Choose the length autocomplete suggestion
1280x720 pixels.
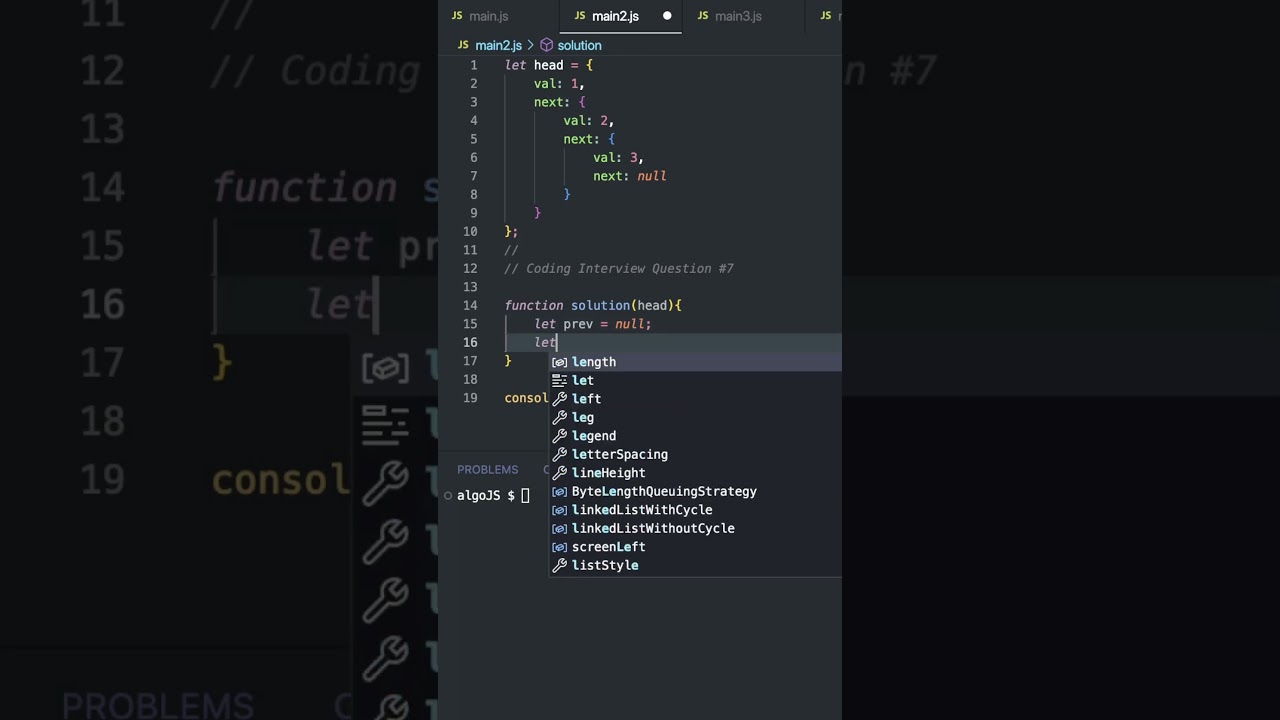[x=695, y=362]
